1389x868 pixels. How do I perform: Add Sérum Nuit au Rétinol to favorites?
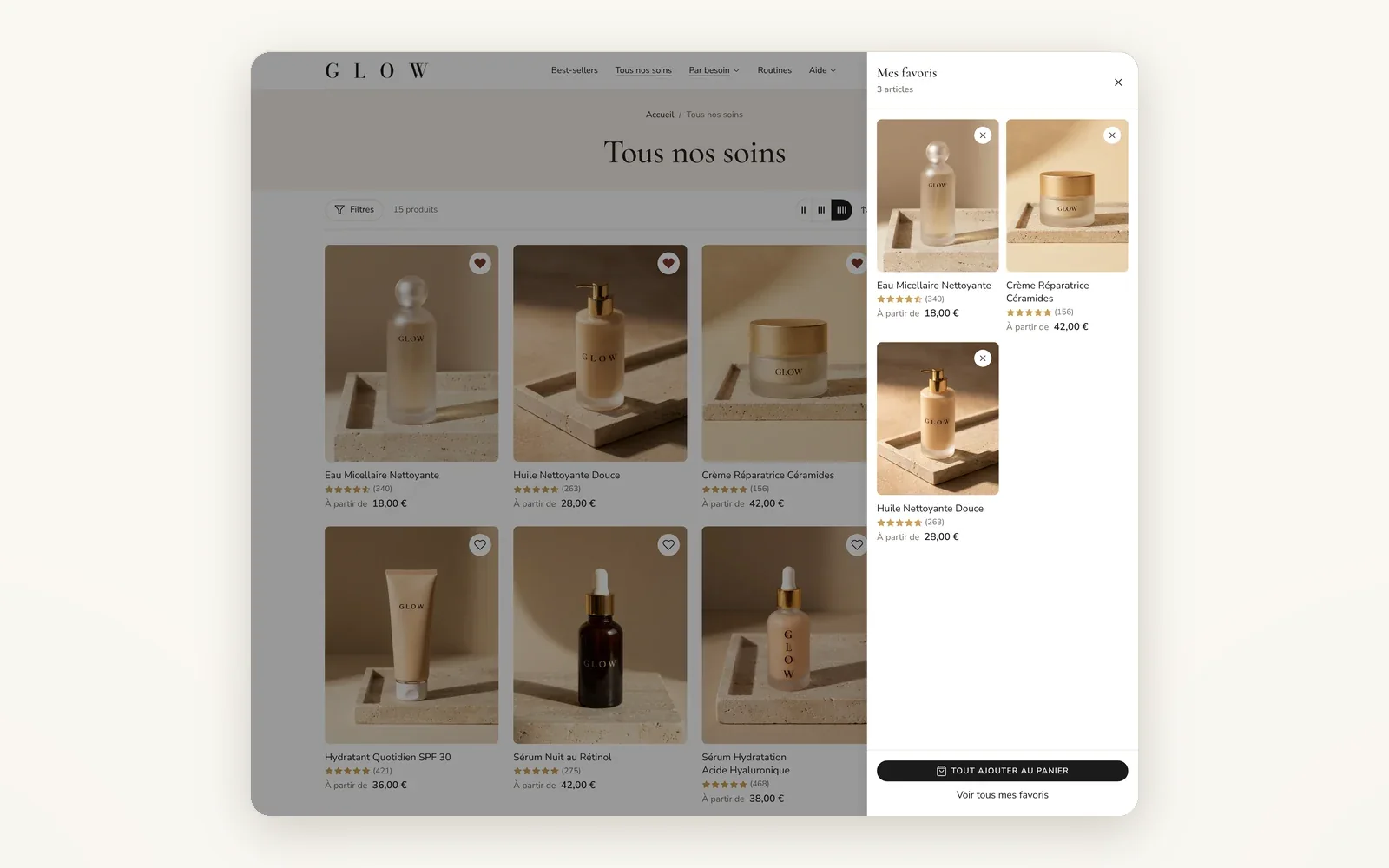tap(668, 545)
